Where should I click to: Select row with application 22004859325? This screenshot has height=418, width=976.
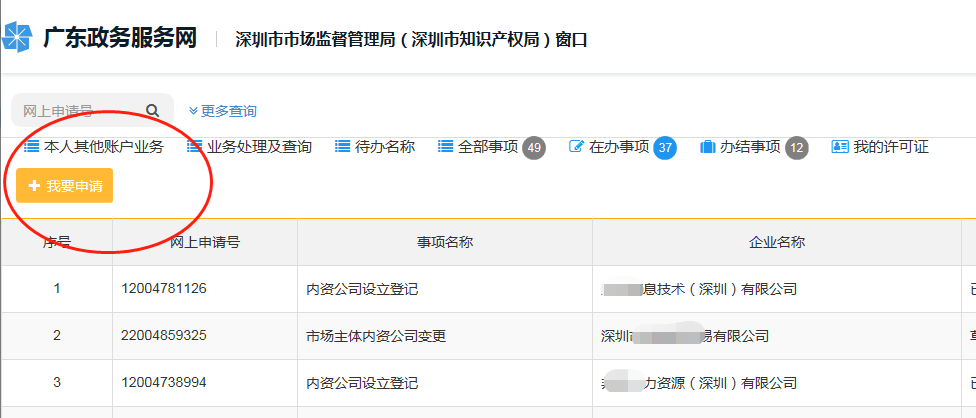click(488, 336)
